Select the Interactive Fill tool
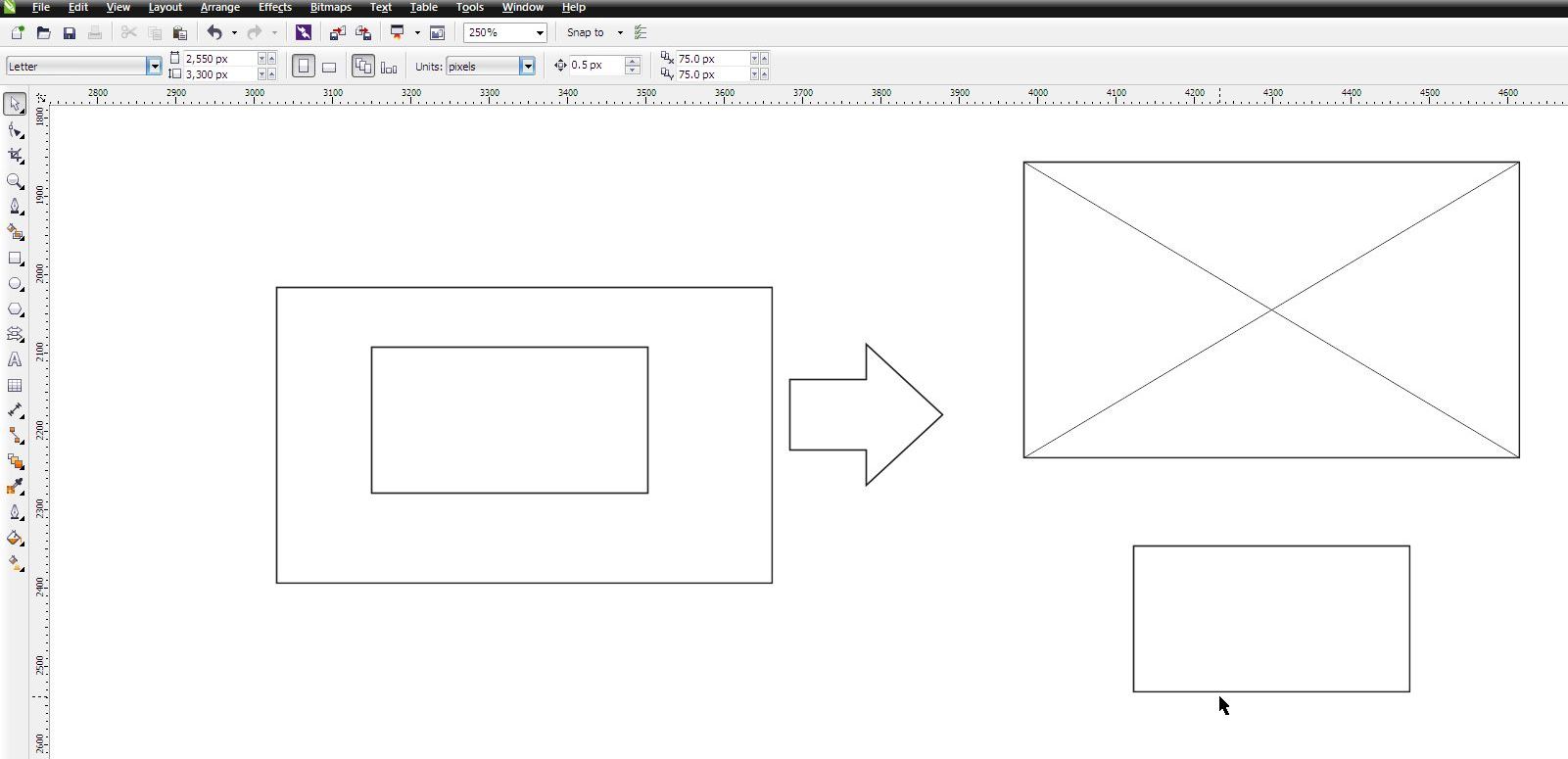The width and height of the screenshot is (1568, 759). 15,563
